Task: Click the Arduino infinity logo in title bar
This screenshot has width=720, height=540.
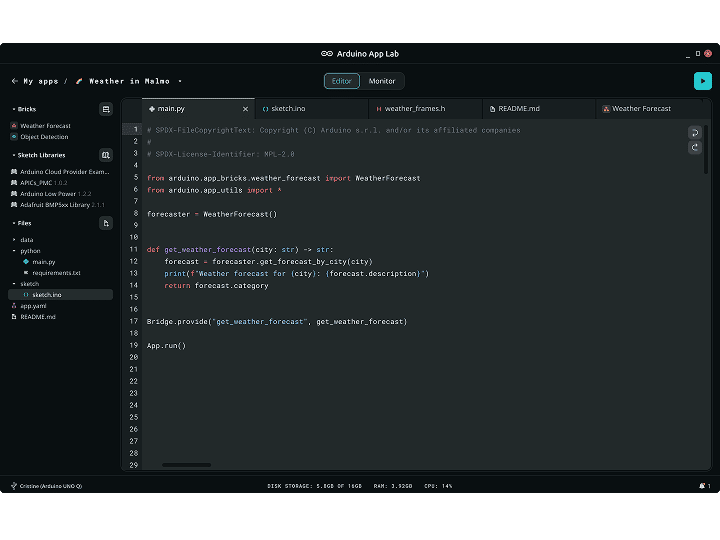Action: tap(327, 54)
